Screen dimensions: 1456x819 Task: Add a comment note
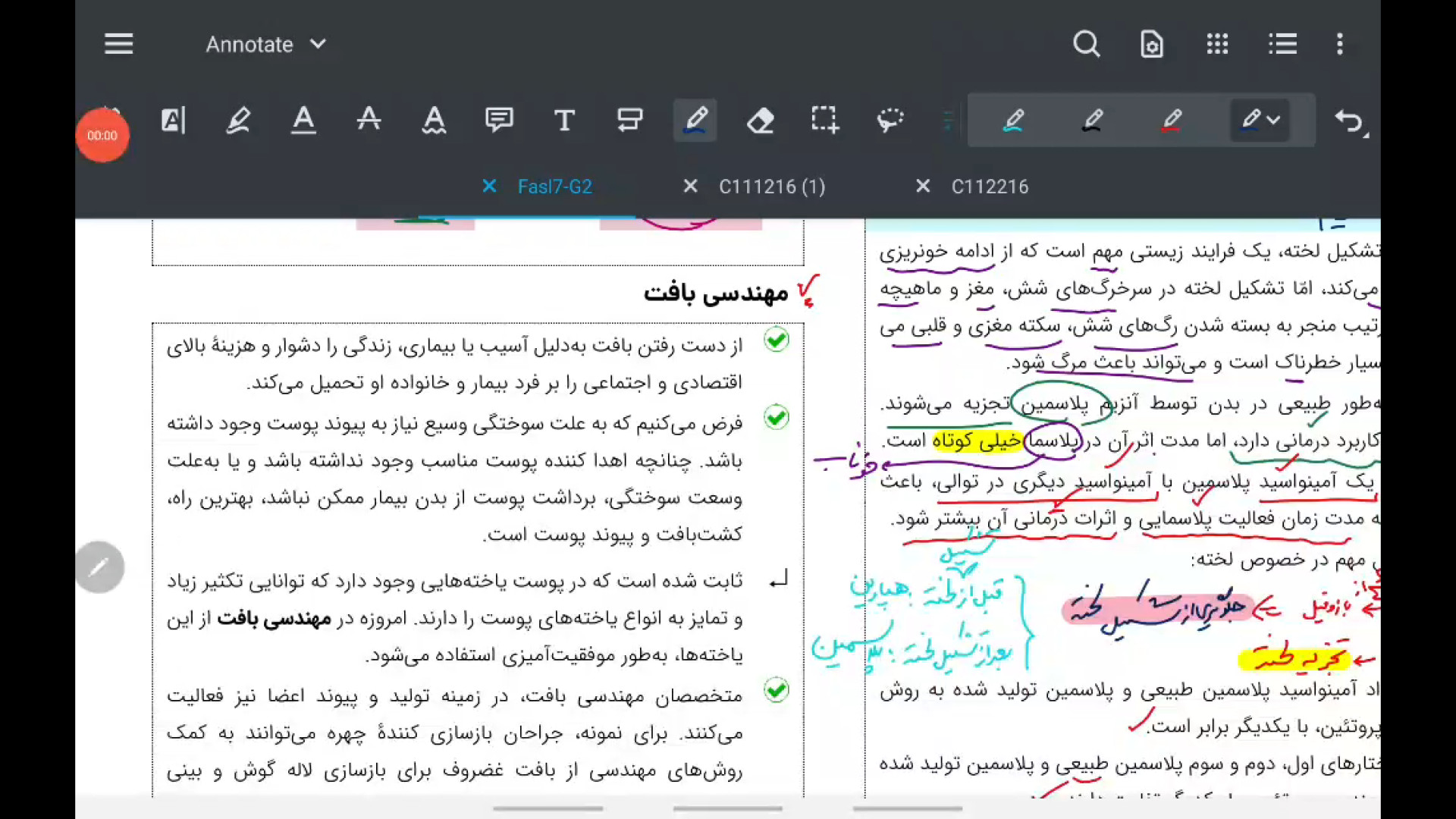click(x=499, y=120)
